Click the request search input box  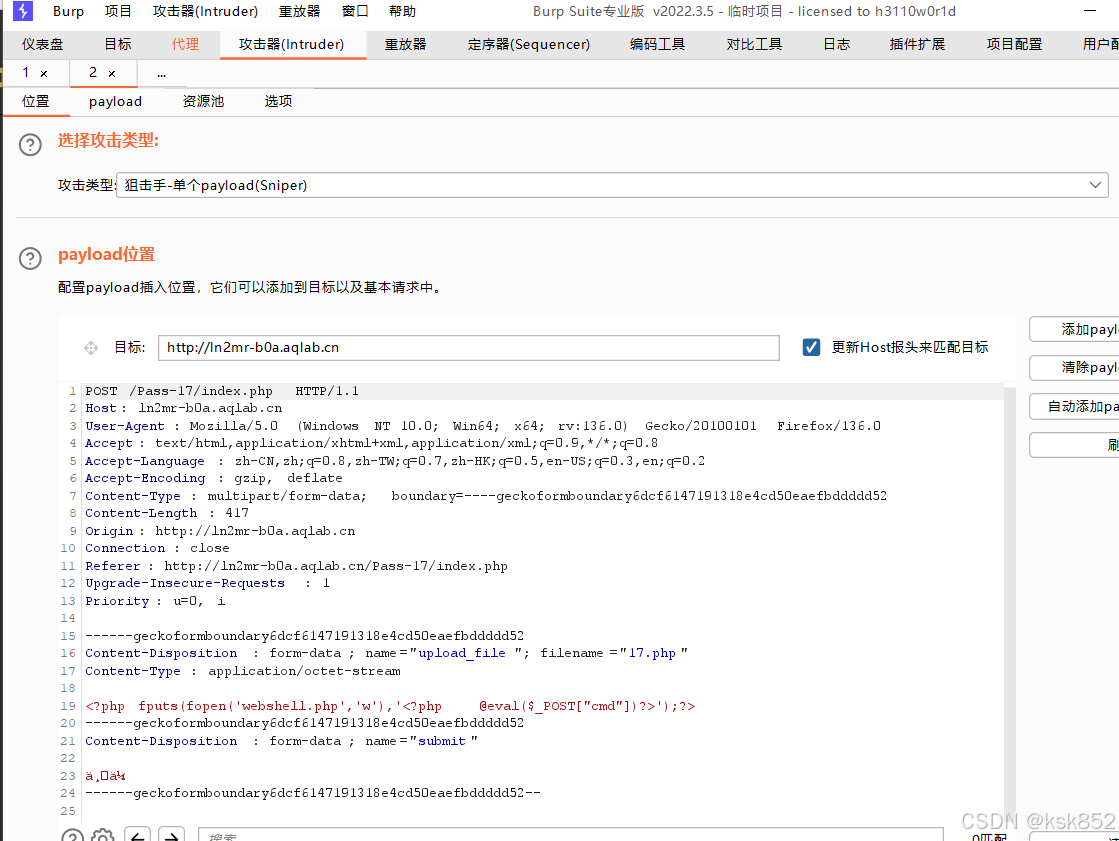tap(571, 835)
